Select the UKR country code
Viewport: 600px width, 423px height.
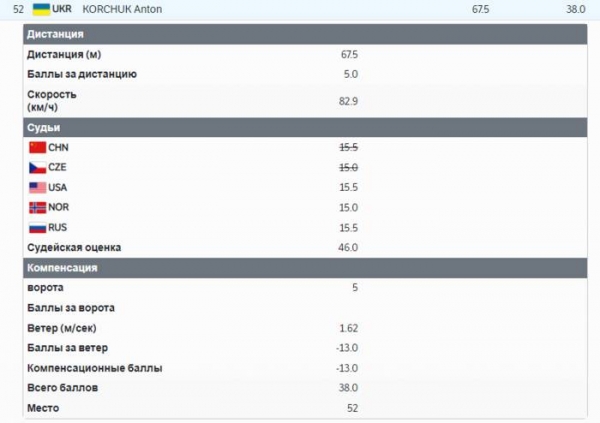(62, 9)
